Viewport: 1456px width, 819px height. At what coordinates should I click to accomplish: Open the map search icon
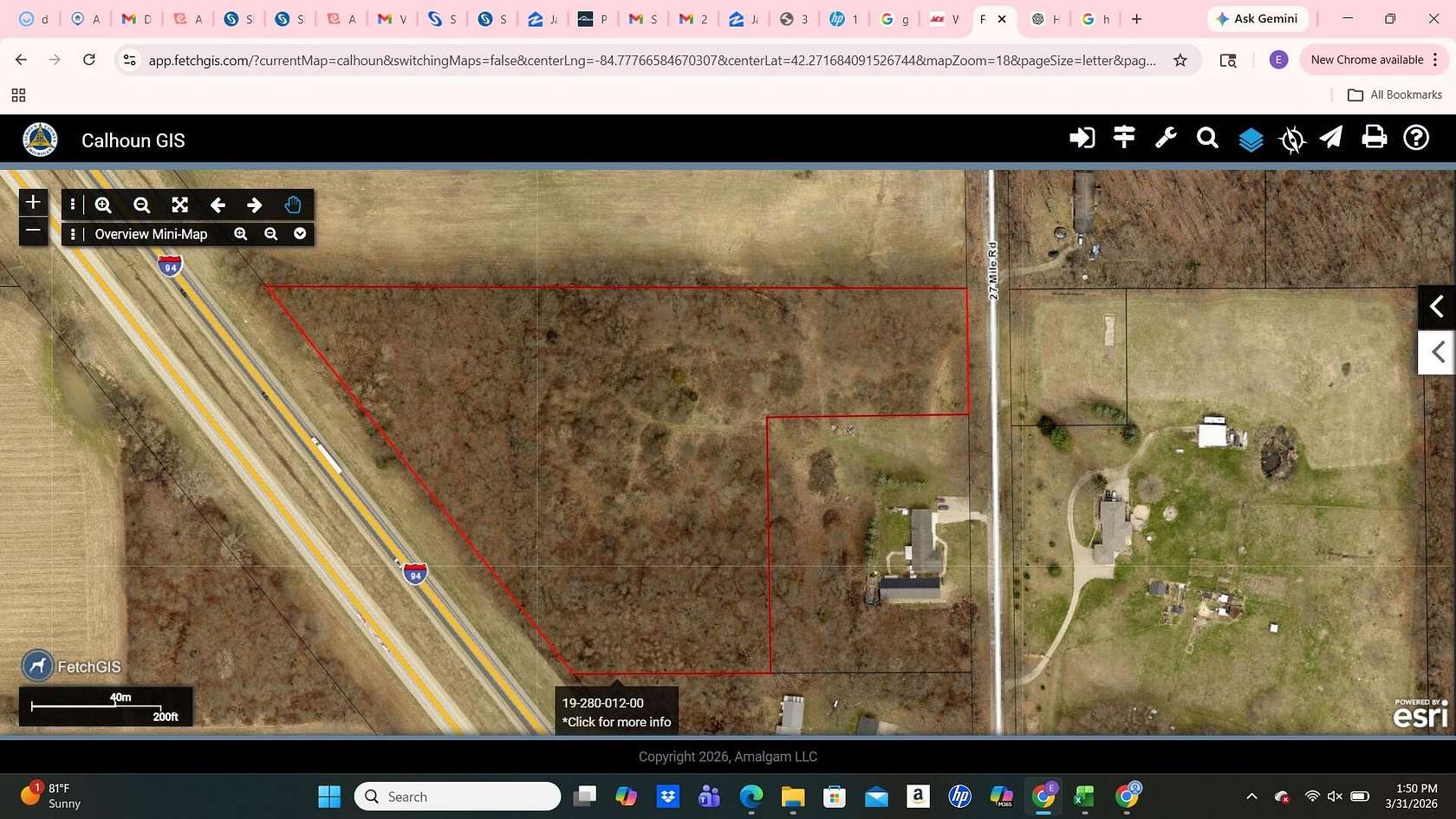(1207, 139)
